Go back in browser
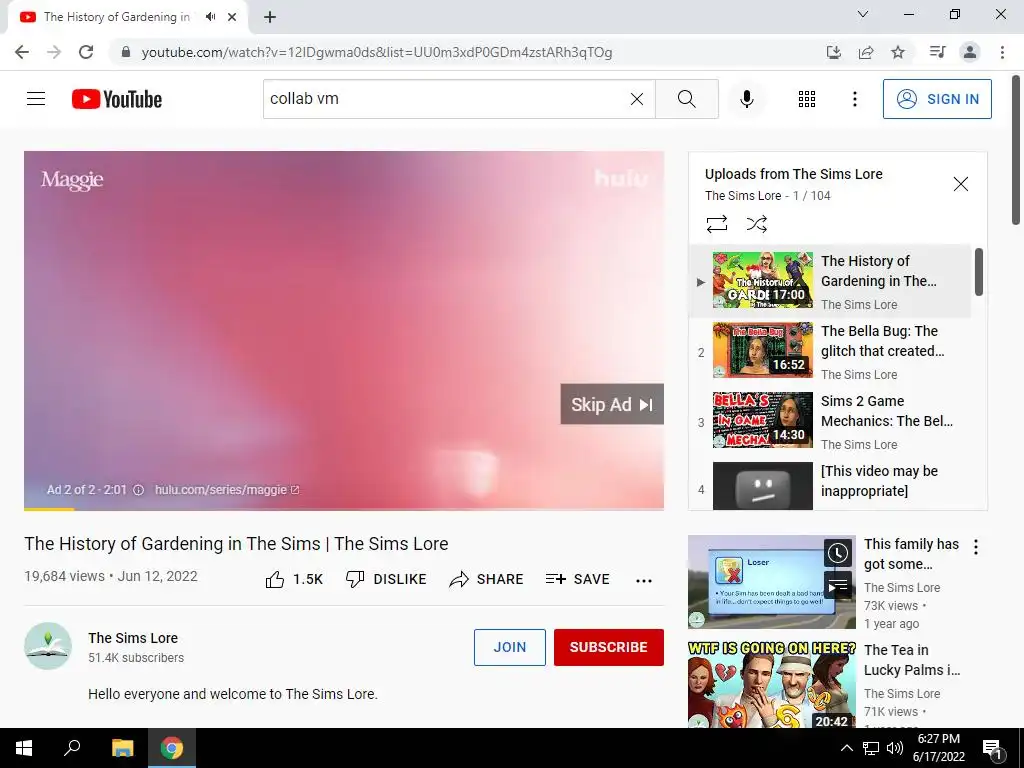Screen dimensions: 1024x768 (22, 52)
